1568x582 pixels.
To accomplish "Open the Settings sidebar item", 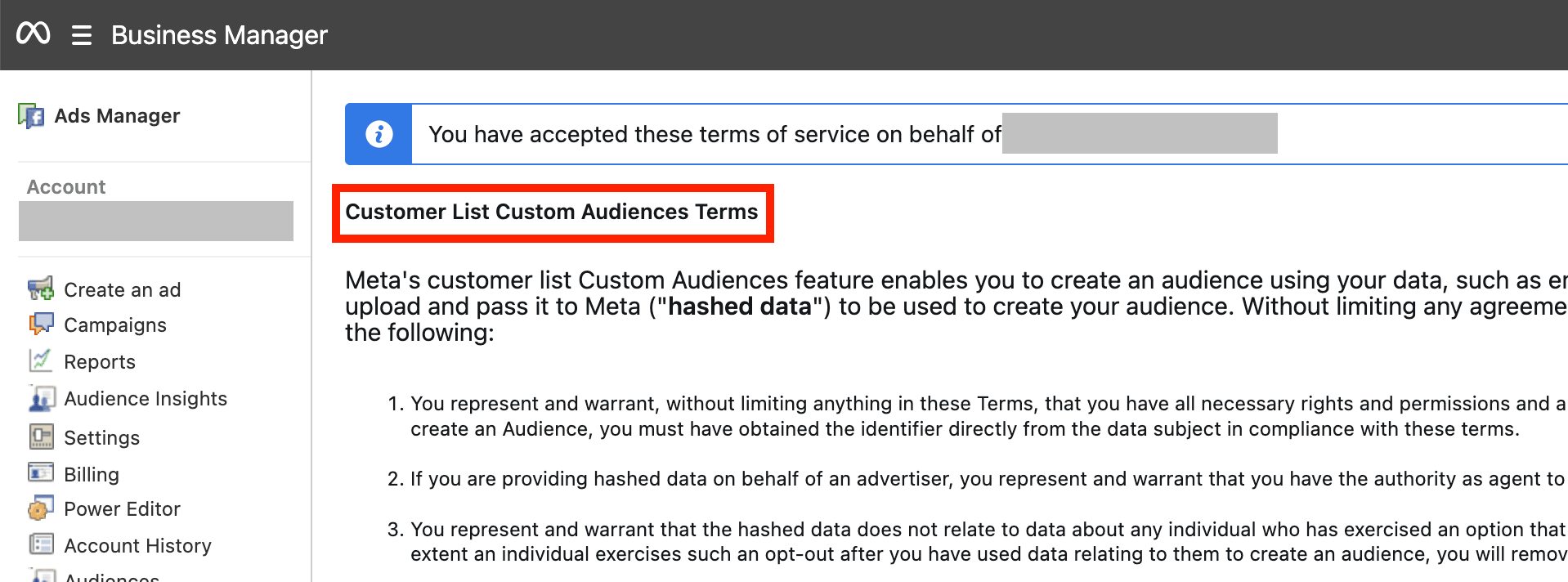I will tap(101, 438).
